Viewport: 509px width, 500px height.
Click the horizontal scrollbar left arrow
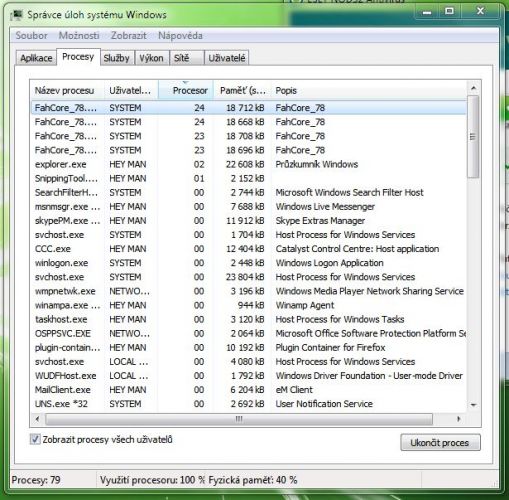(x=37, y=419)
